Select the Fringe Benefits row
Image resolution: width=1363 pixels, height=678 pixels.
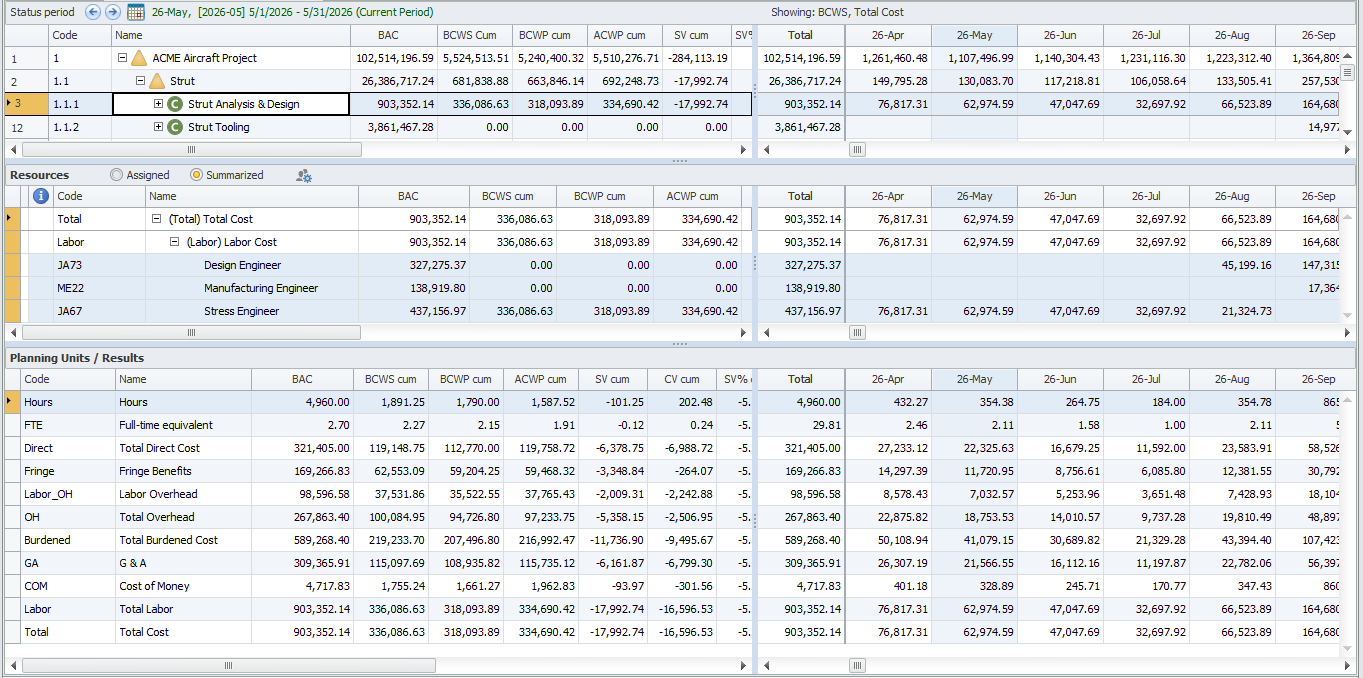tap(378, 471)
